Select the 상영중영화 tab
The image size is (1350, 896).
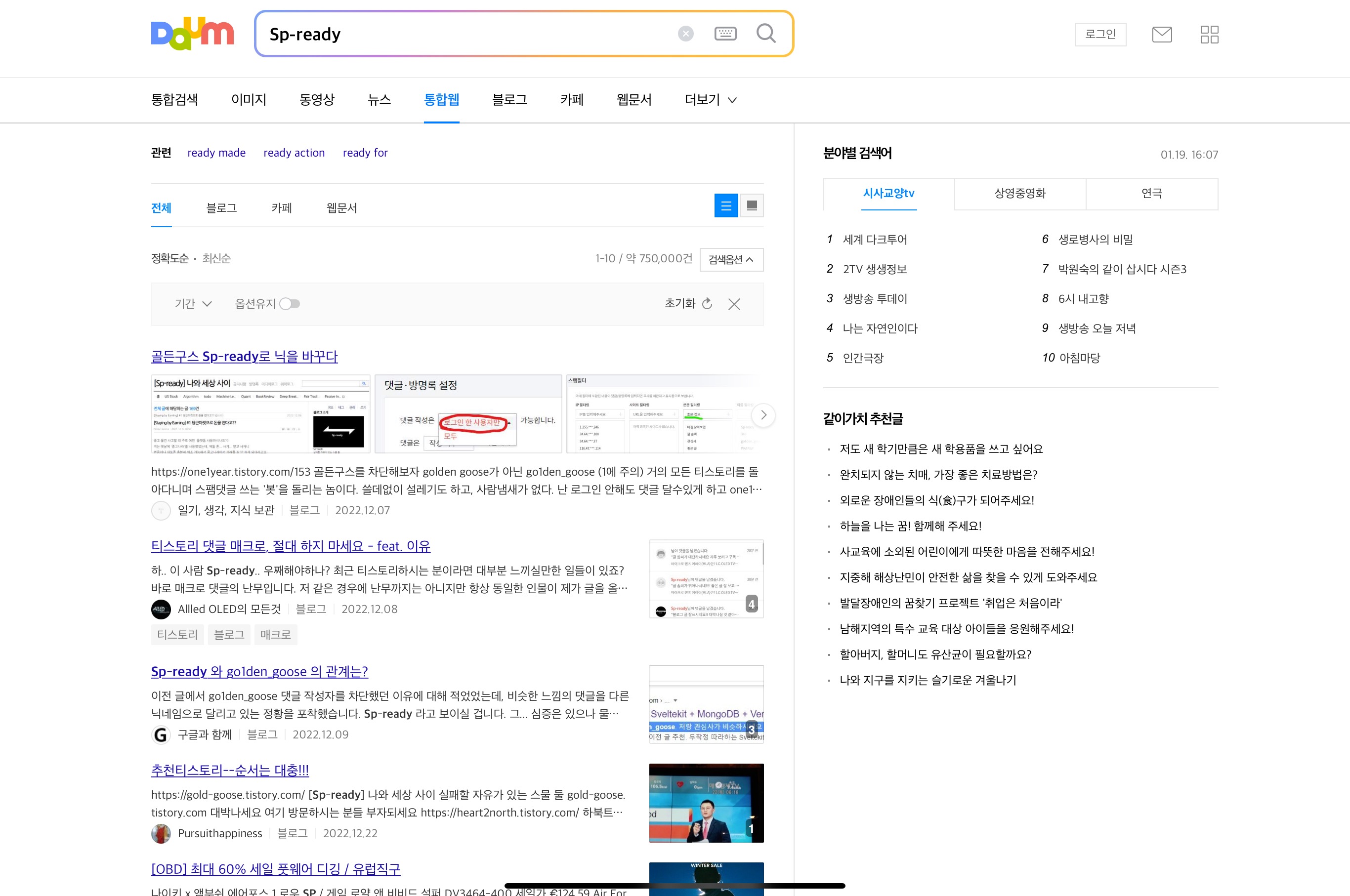point(1020,194)
